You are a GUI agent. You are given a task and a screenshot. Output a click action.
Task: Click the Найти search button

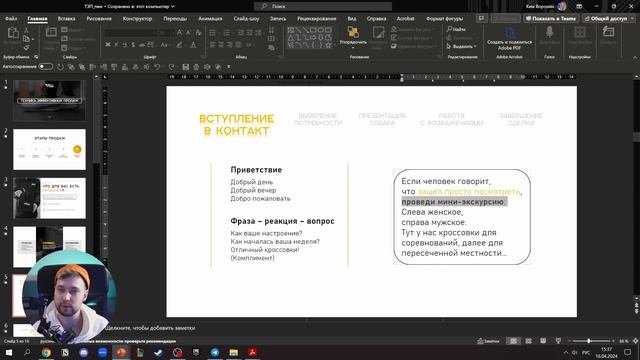(456, 29)
